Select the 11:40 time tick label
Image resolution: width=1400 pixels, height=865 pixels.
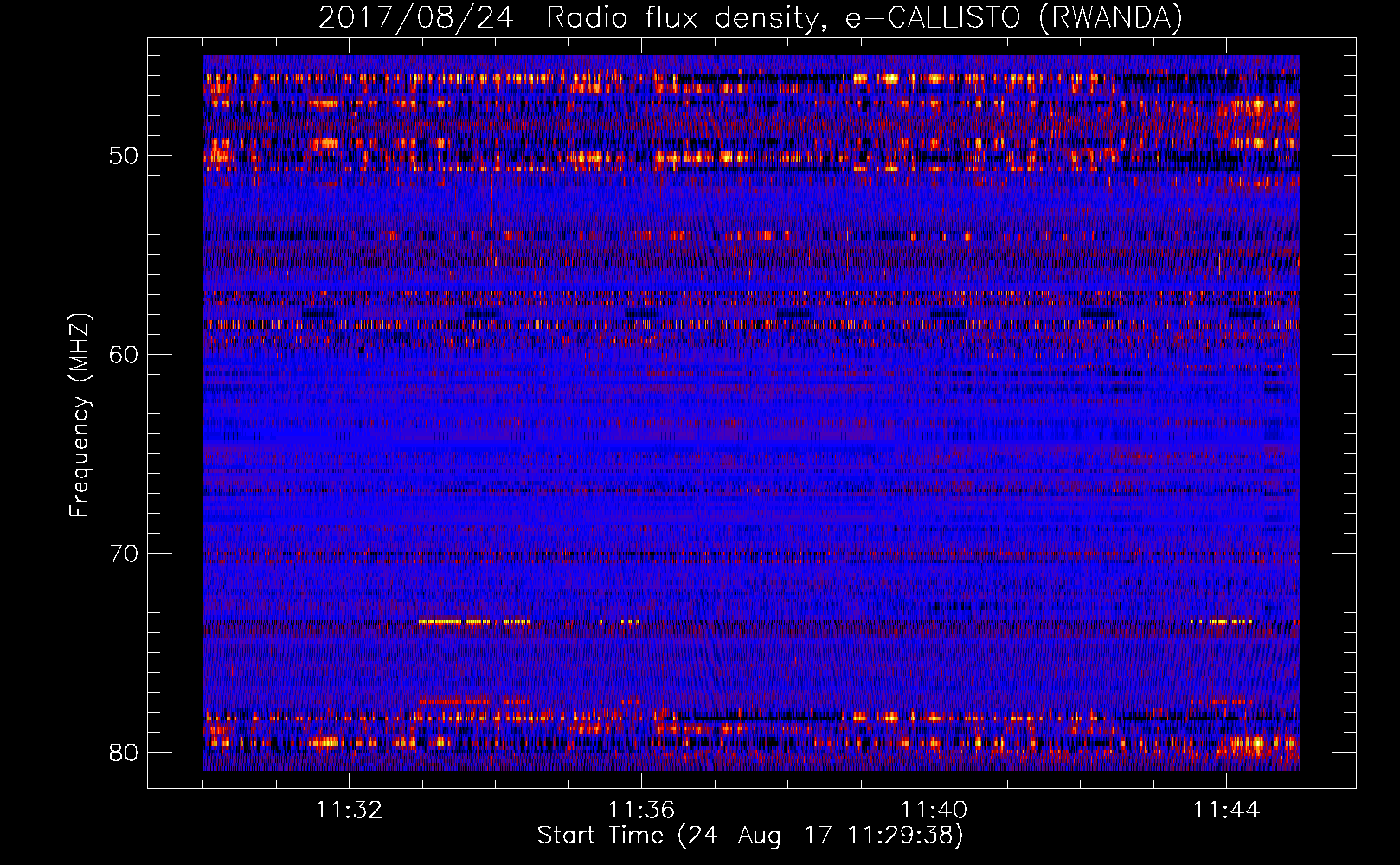tap(934, 810)
